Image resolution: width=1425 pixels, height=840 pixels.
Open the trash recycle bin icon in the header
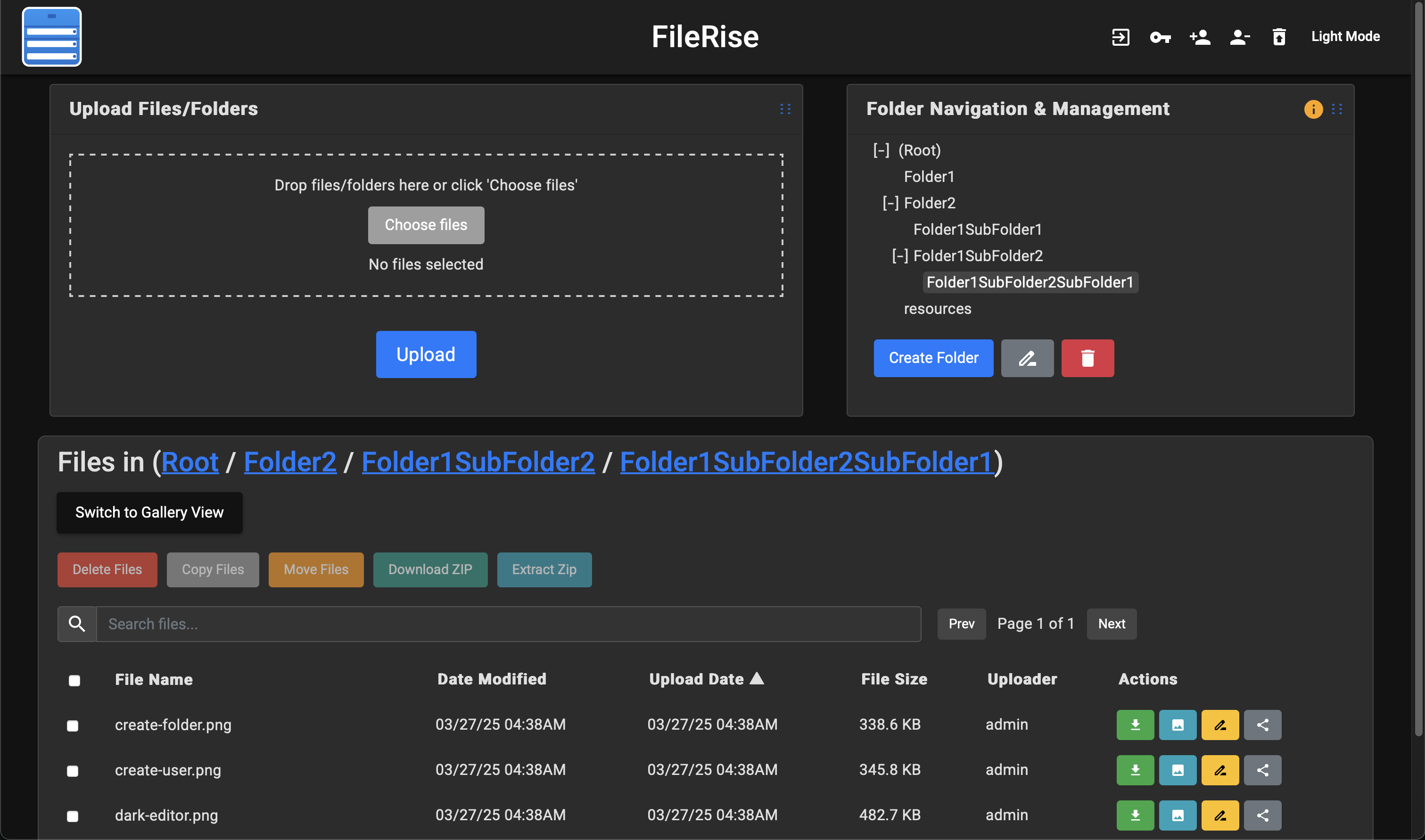pyautogui.click(x=1279, y=37)
